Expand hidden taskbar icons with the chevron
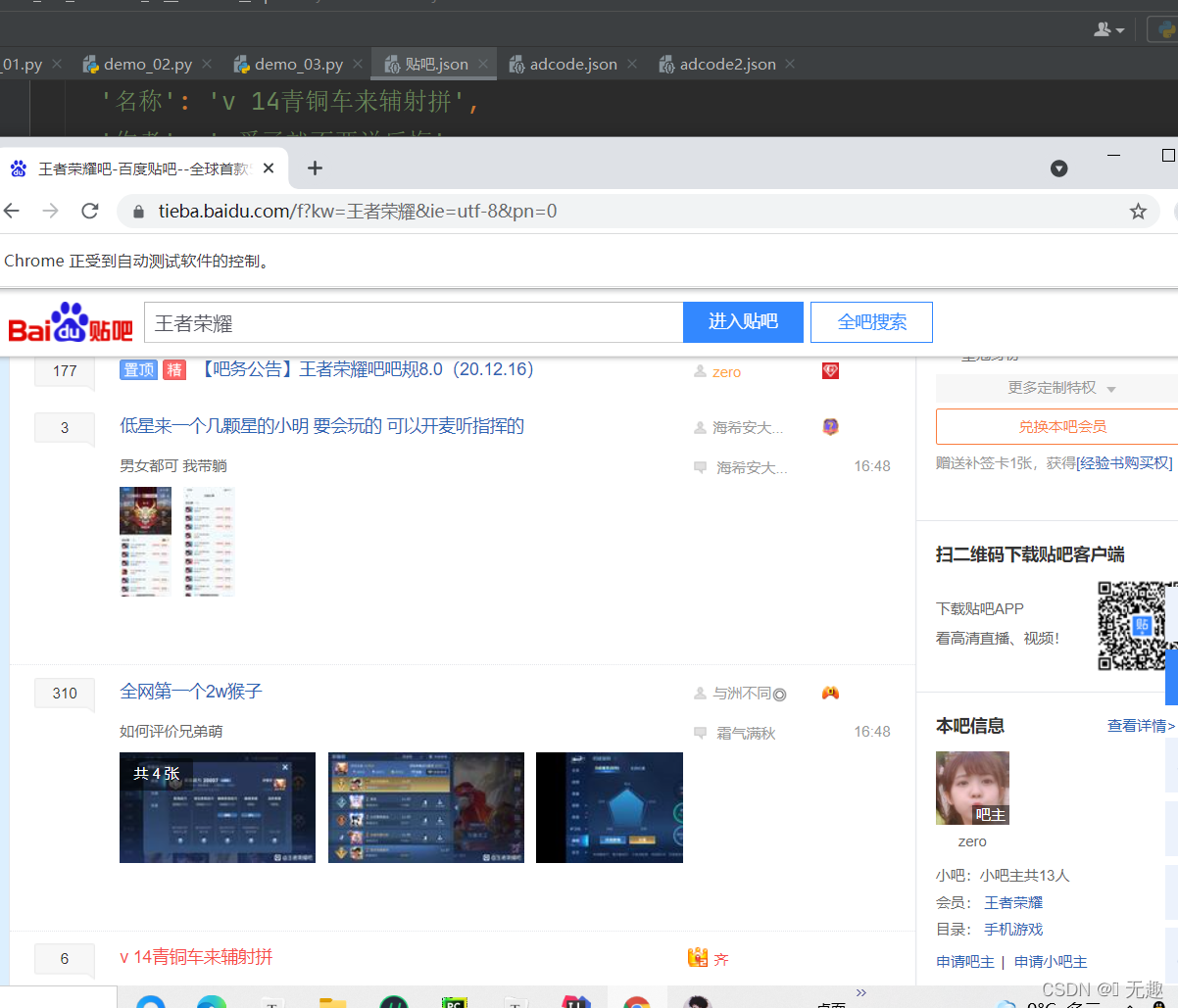This screenshot has width=1178, height=1008. [861, 991]
